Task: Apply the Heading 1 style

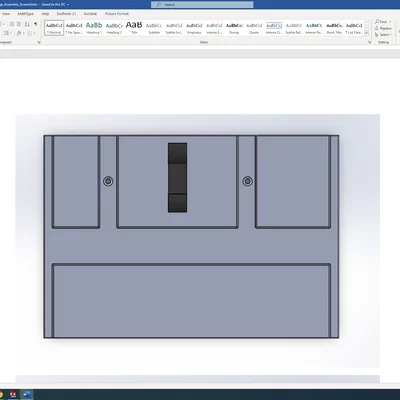Action: click(94, 28)
